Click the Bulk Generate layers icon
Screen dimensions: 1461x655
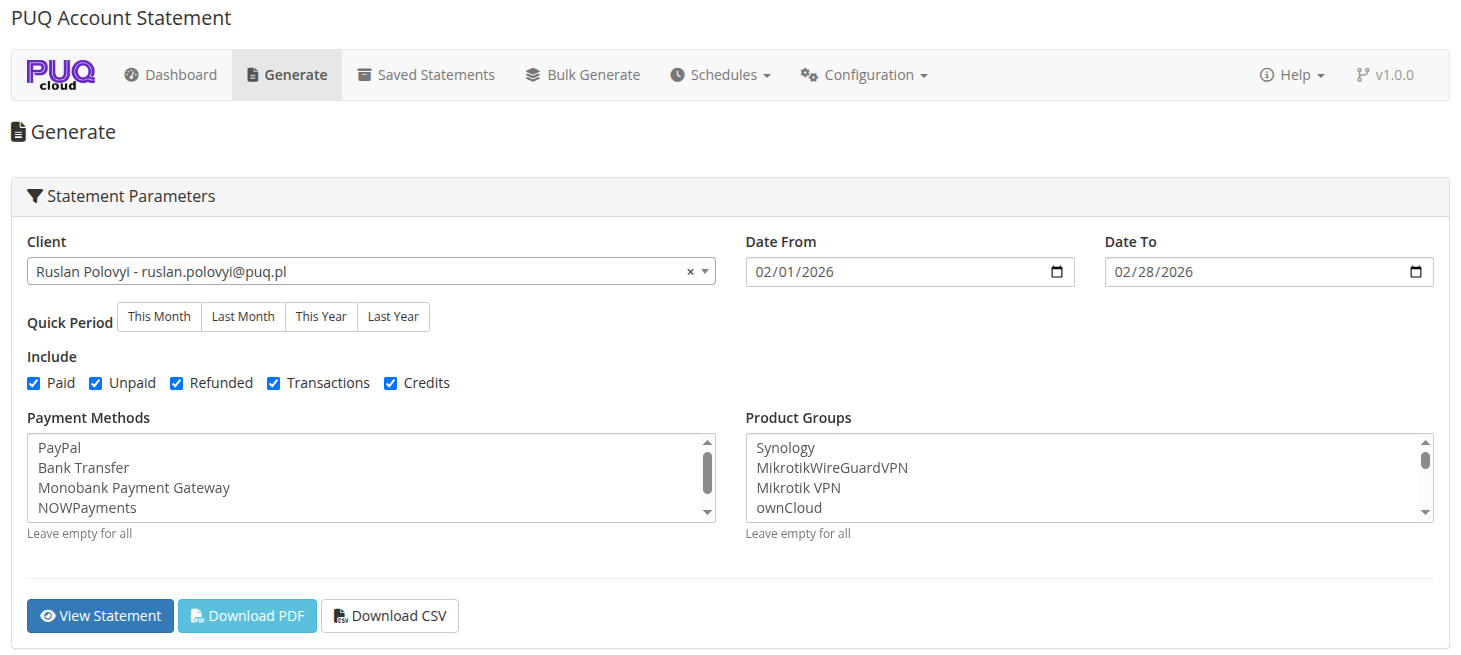(531, 74)
